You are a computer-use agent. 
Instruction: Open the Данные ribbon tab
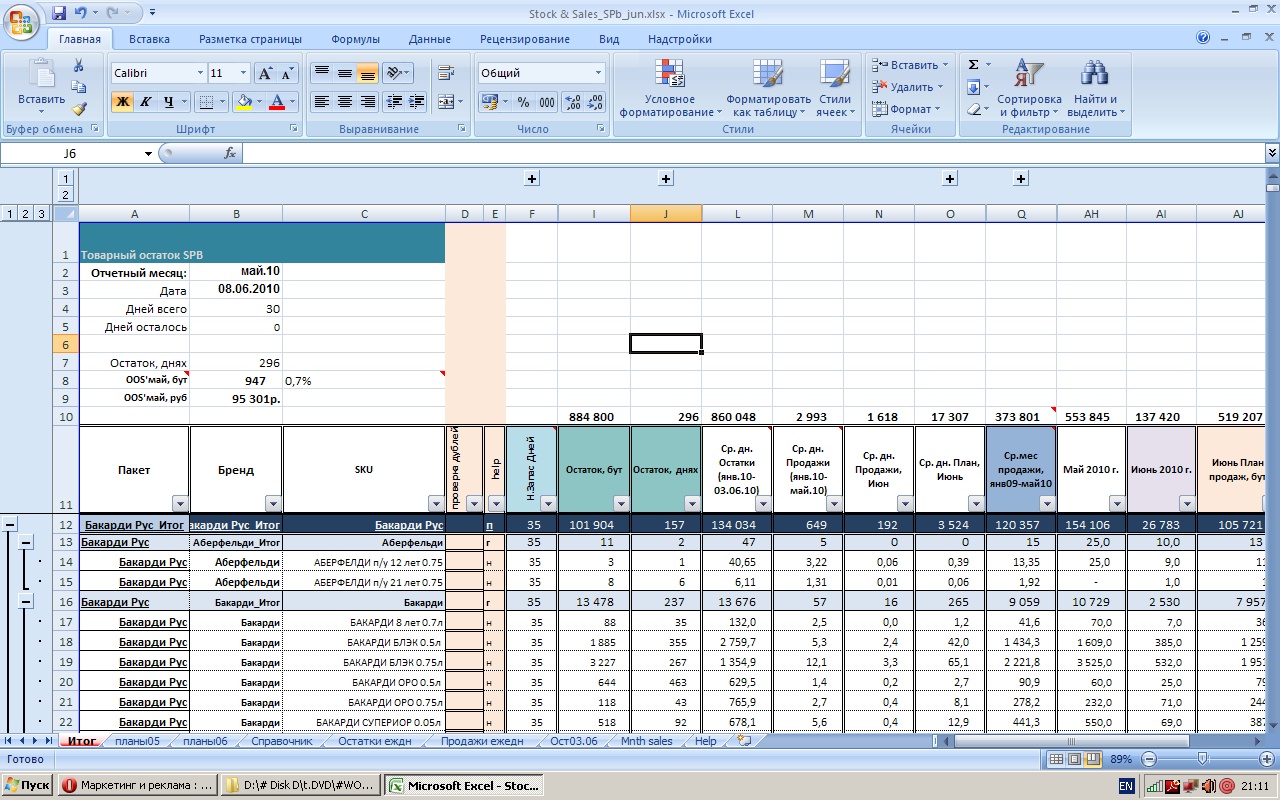tap(429, 39)
